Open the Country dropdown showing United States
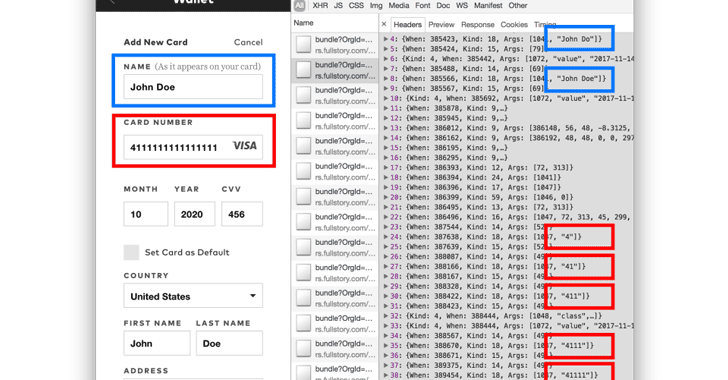This screenshot has width=728, height=380. point(193,296)
